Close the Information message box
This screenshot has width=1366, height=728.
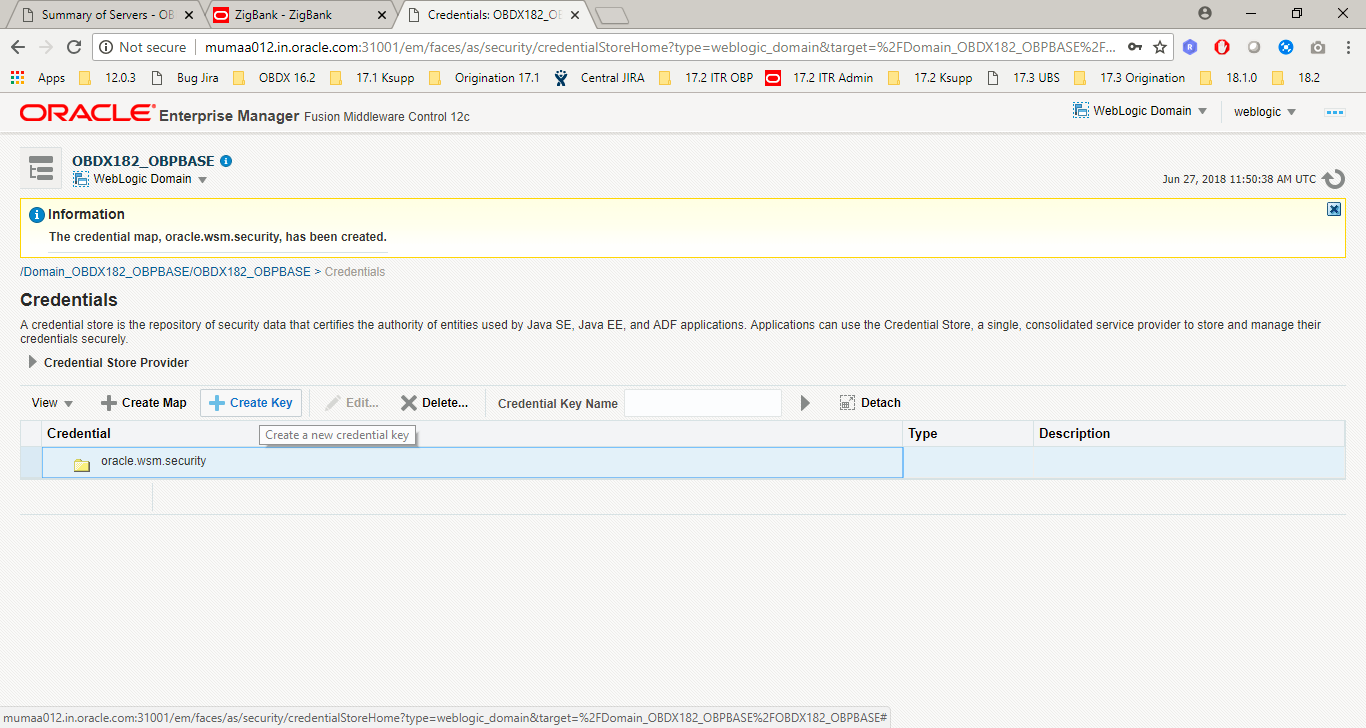1334,209
